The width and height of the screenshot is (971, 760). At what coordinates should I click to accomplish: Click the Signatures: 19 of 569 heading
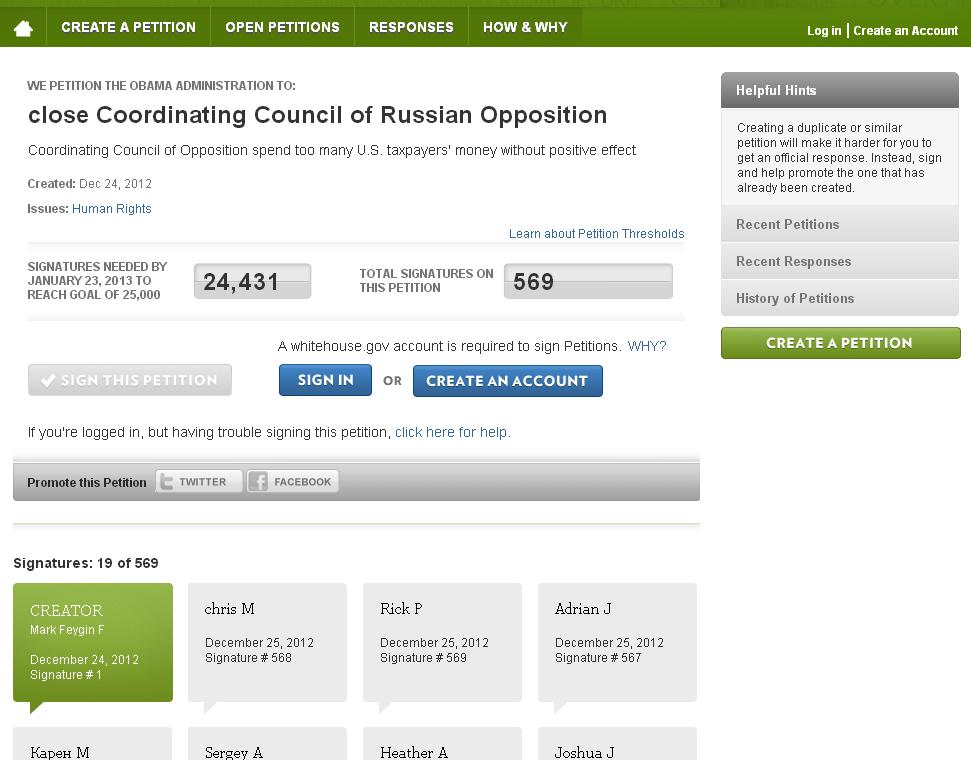86,563
